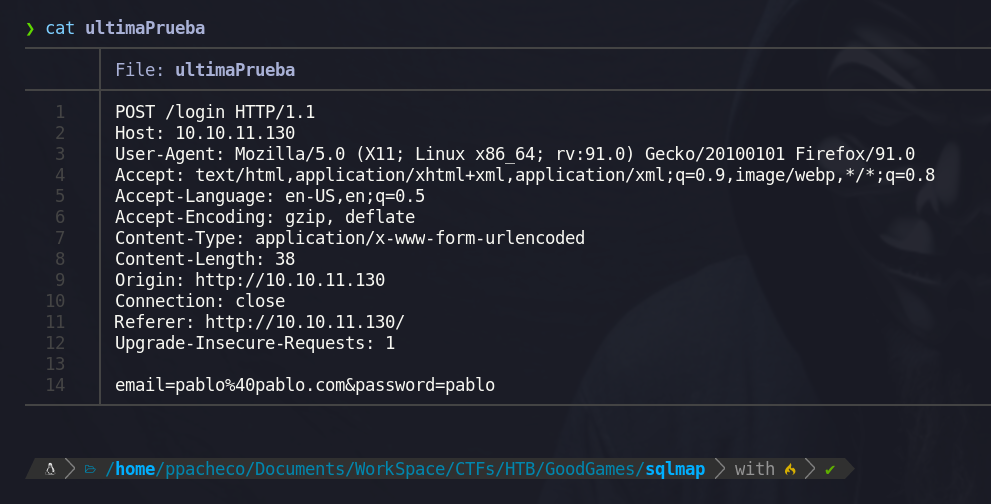
Task: Click the flame icon after 'with'
Action: [x=790, y=469]
